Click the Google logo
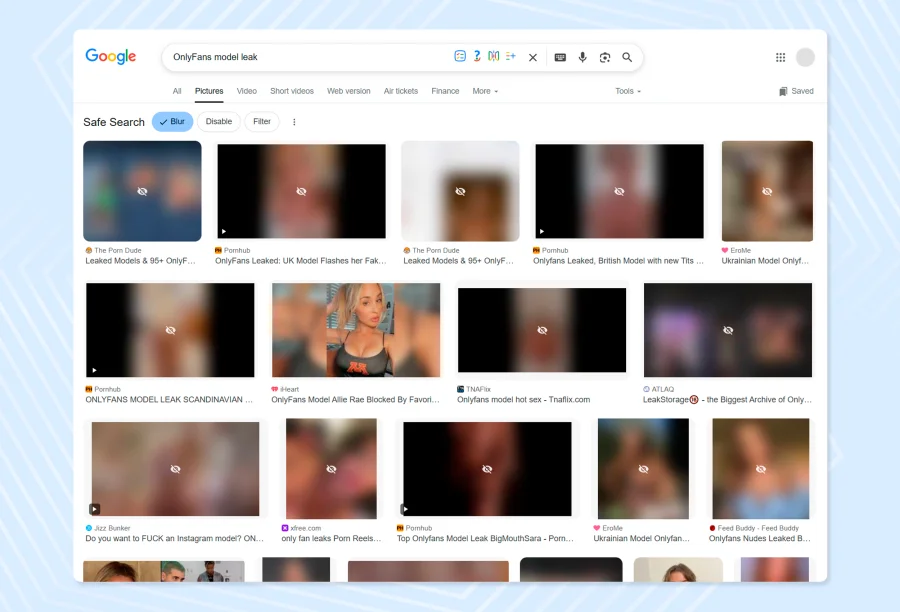Image resolution: width=900 pixels, height=612 pixels. (110, 57)
